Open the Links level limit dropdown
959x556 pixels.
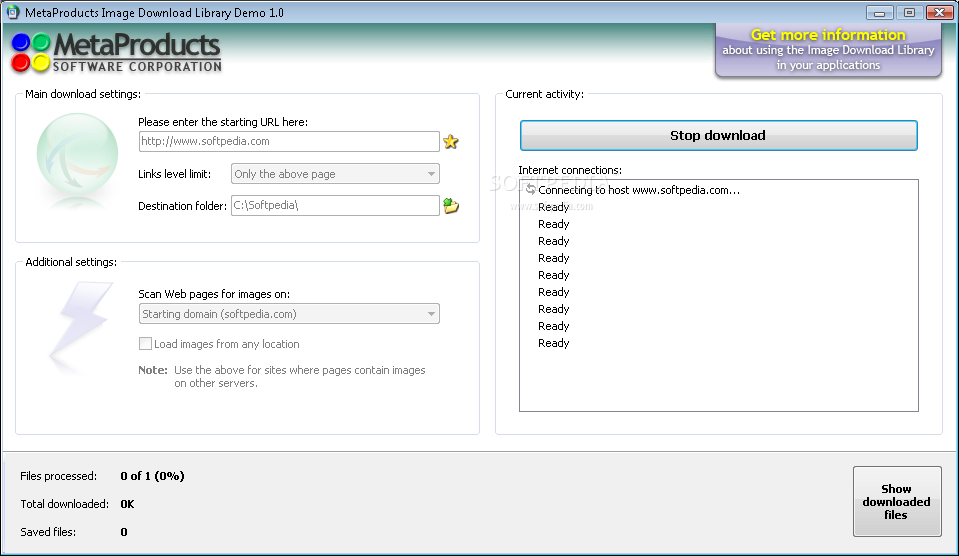coord(335,174)
